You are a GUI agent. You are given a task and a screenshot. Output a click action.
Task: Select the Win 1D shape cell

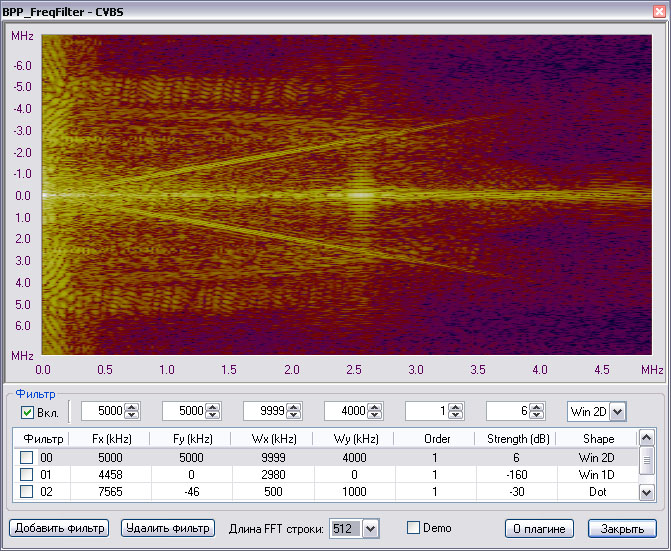(597, 474)
